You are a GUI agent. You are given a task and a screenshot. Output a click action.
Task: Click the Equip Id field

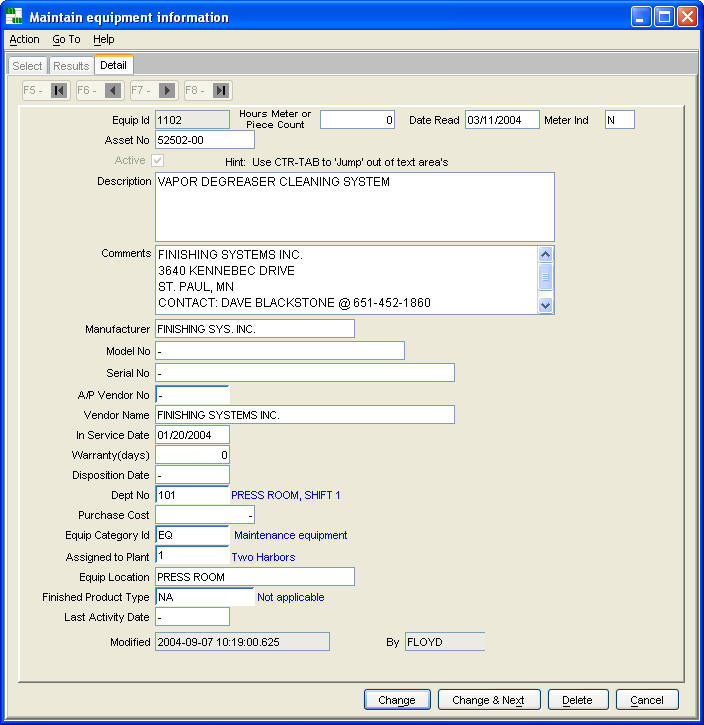(x=192, y=120)
